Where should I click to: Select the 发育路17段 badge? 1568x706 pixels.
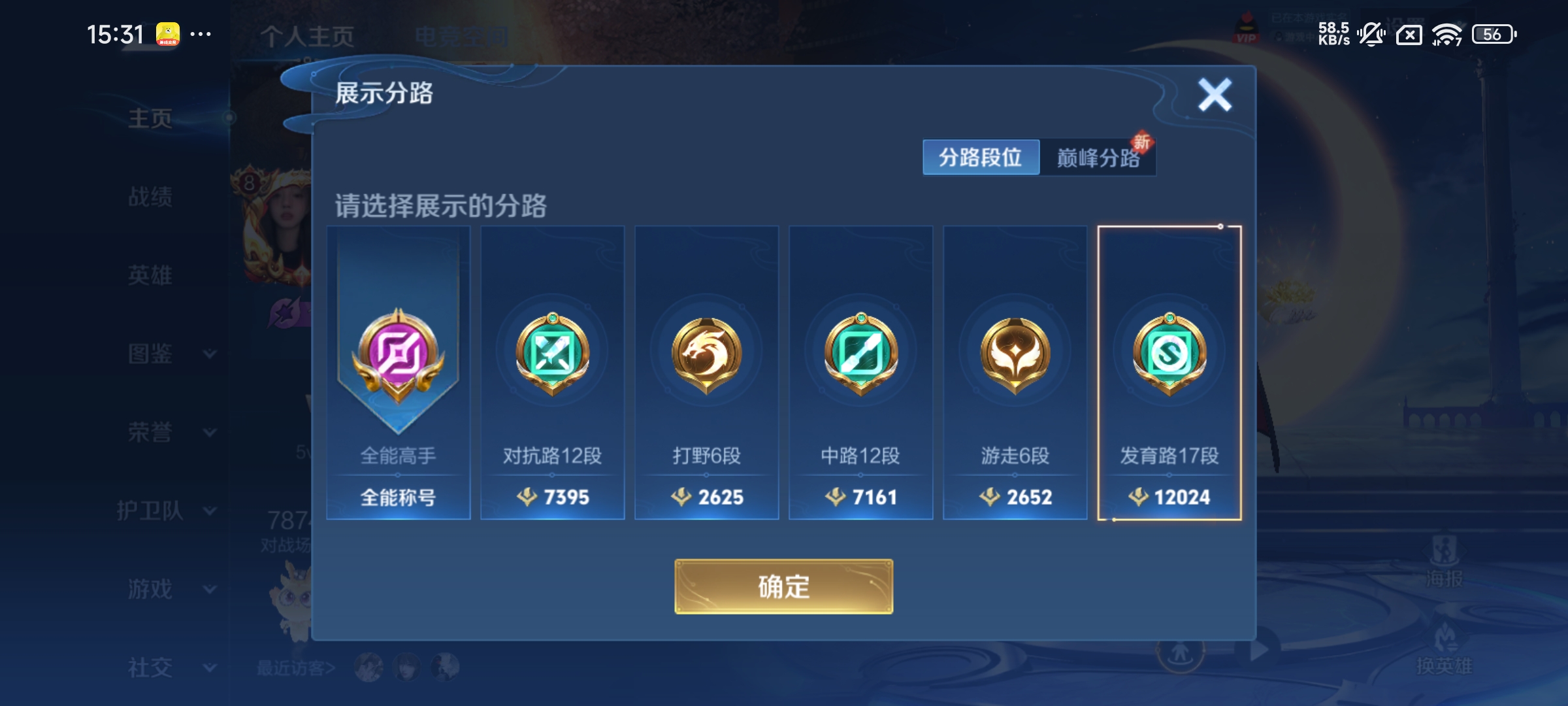[x=1169, y=354]
